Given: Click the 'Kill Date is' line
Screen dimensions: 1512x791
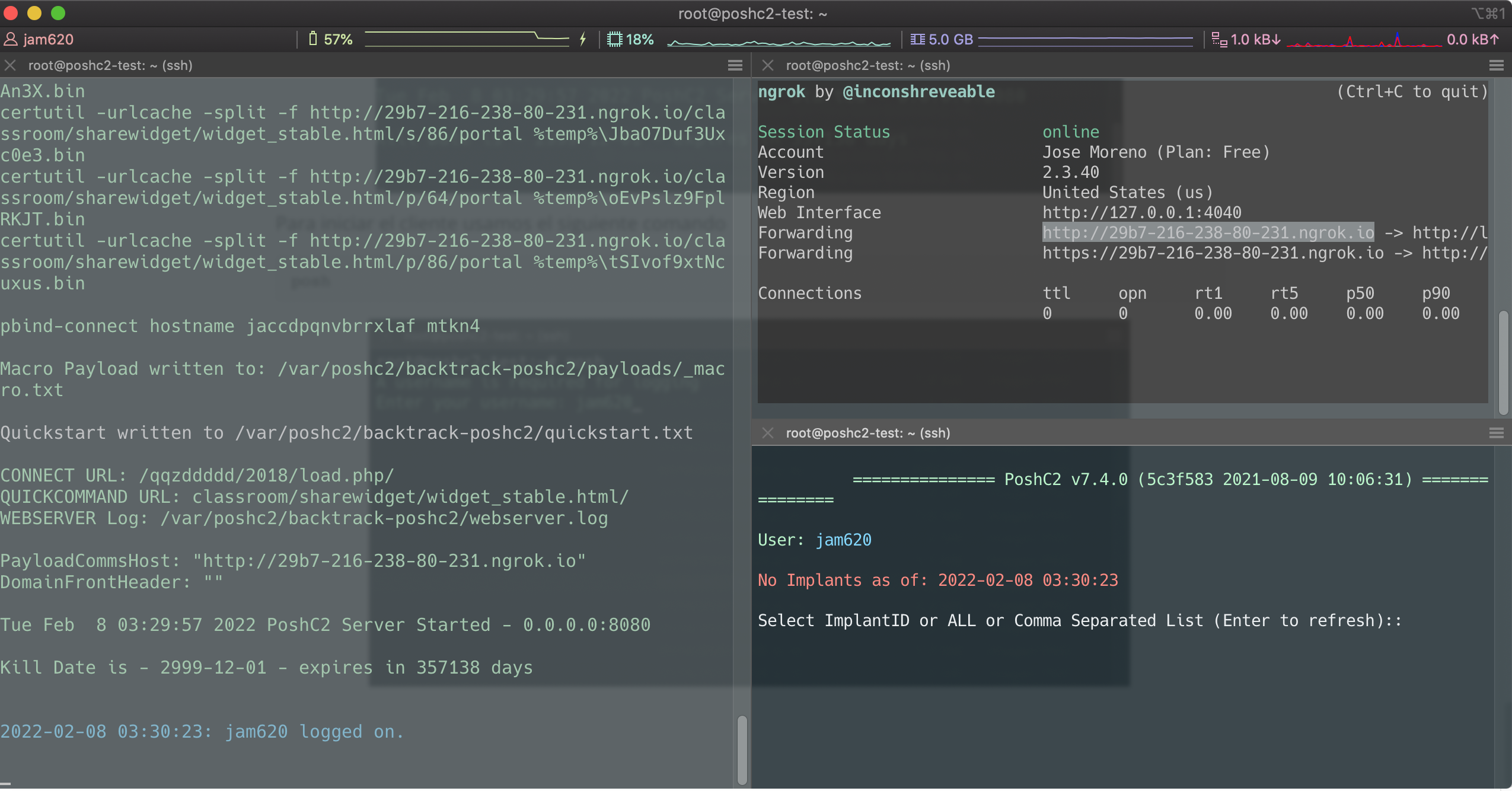Looking at the screenshot, I should point(267,667).
